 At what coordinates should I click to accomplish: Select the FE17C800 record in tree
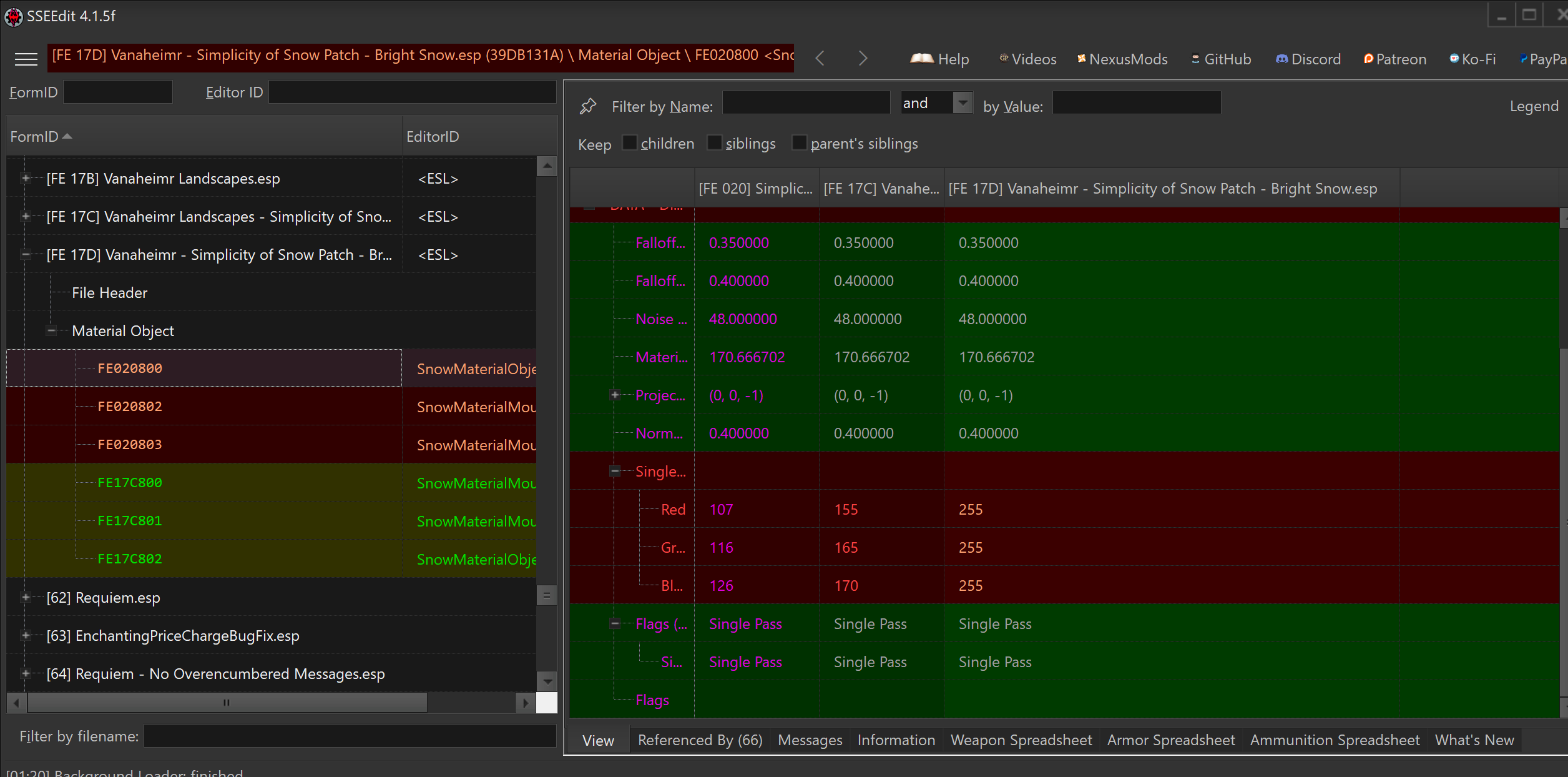click(x=130, y=483)
